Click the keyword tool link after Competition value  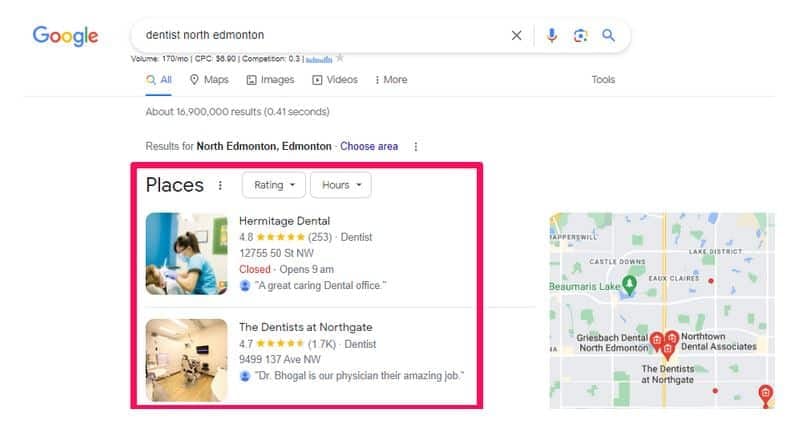[x=319, y=59]
